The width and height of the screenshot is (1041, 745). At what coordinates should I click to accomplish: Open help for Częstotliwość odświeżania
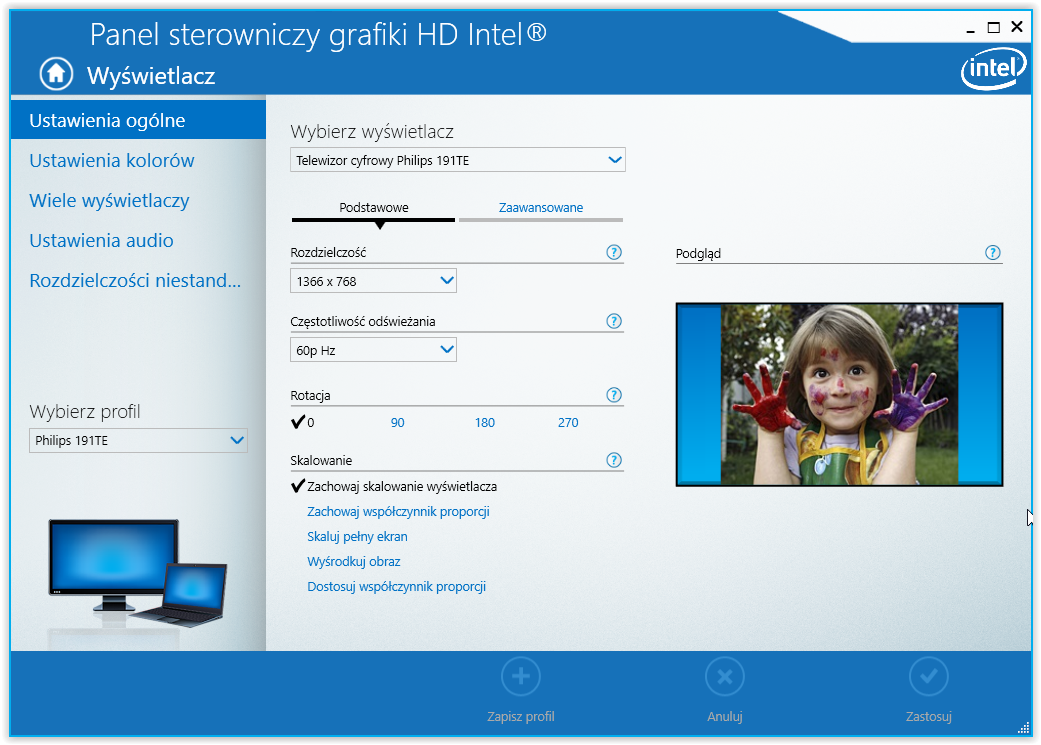614,321
